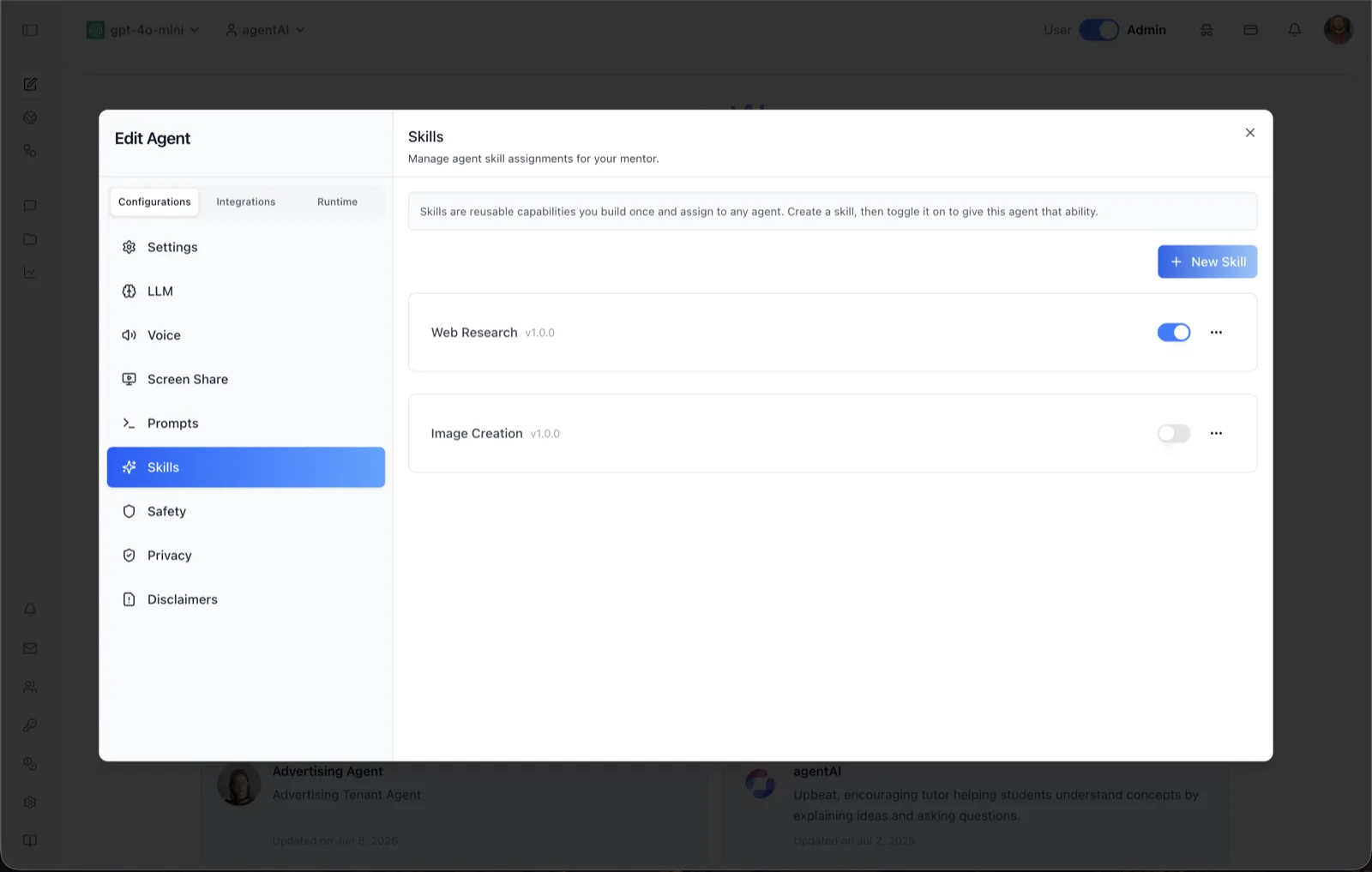Open Image Creation more options menu
This screenshot has height=872, width=1372.
(x=1216, y=434)
